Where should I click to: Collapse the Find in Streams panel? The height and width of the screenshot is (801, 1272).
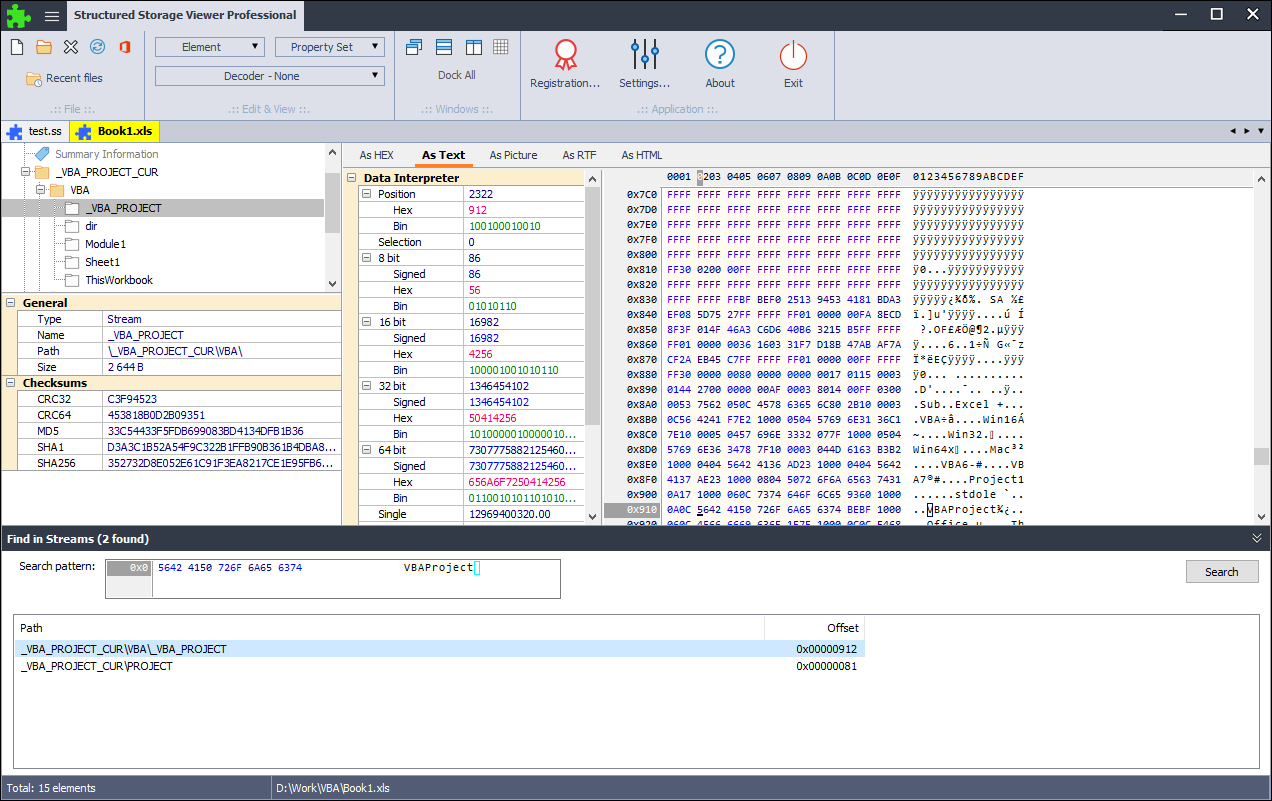point(1257,538)
